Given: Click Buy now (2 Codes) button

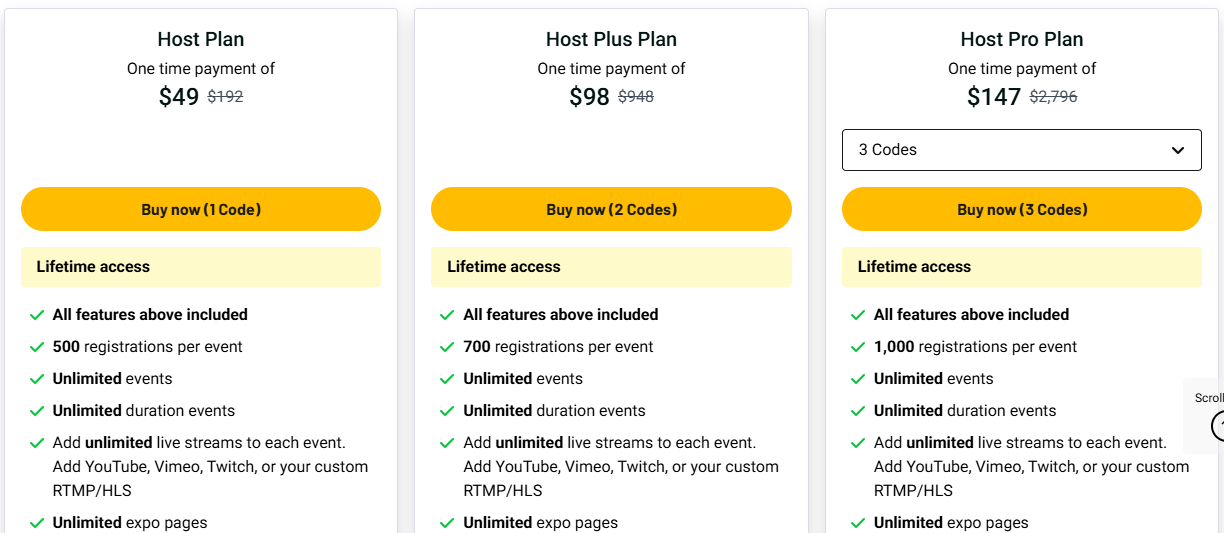Looking at the screenshot, I should 611,210.
